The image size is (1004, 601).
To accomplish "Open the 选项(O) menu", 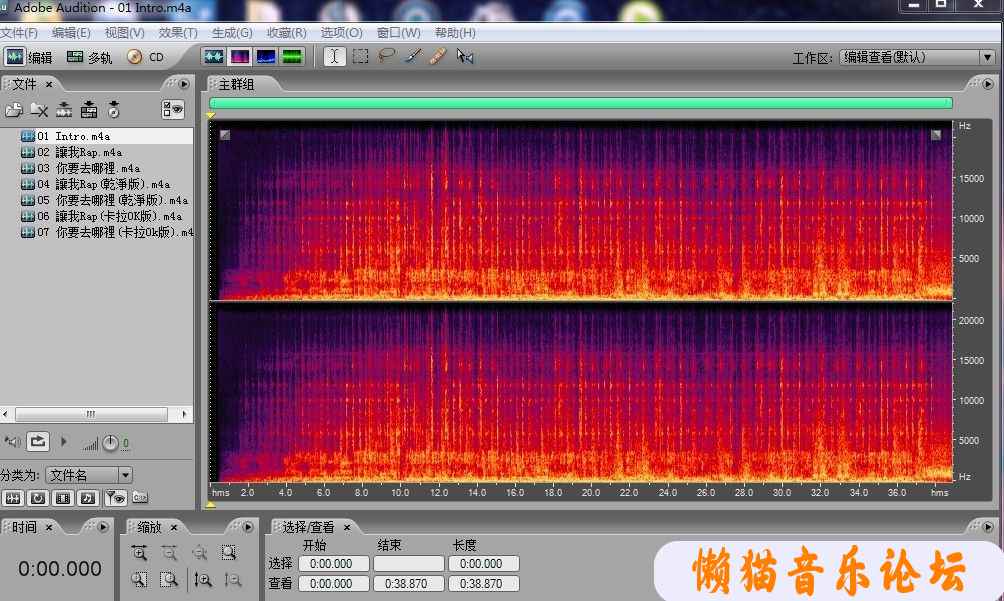I will (341, 33).
